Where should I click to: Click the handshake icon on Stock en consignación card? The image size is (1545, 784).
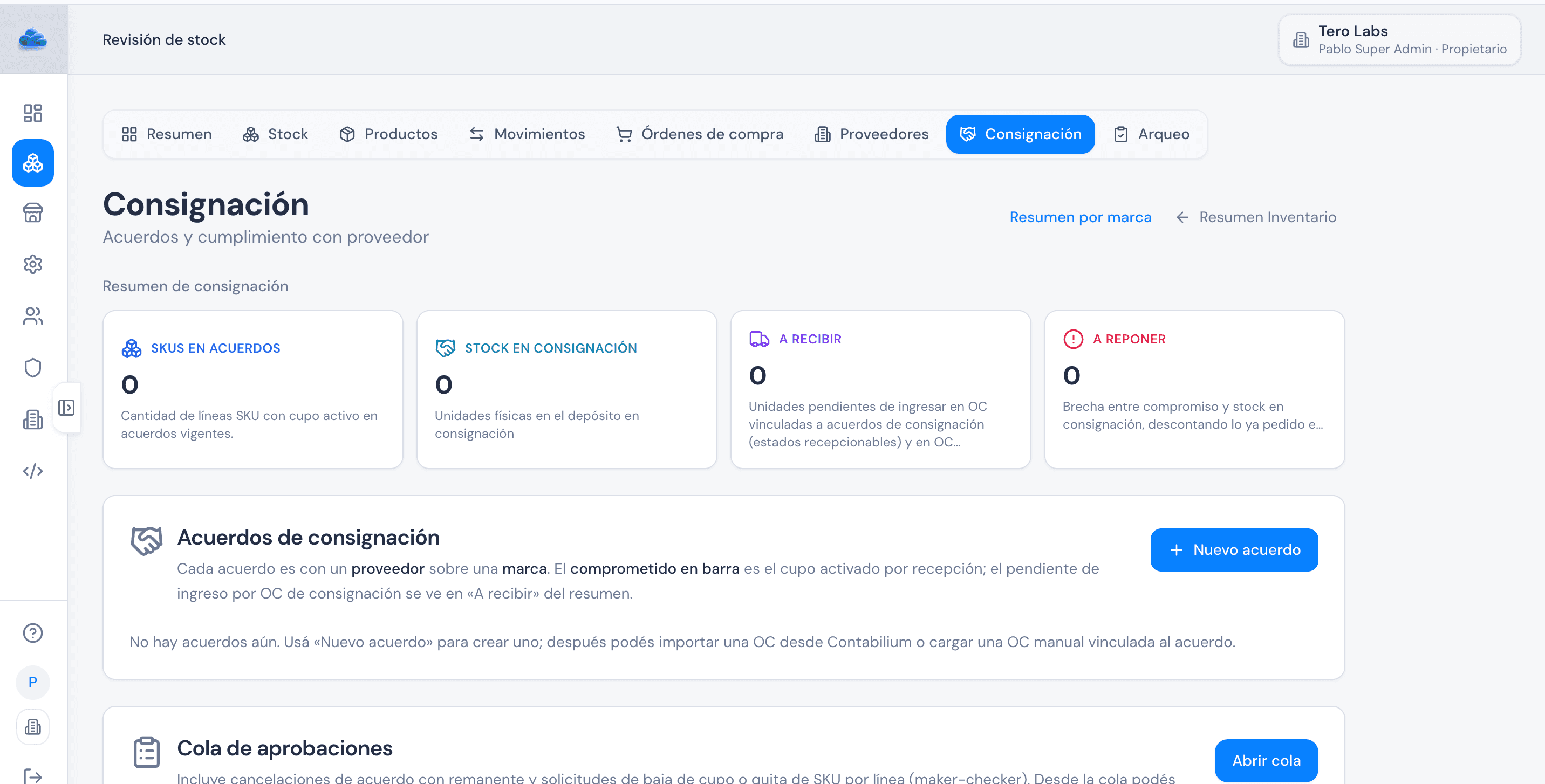(x=445, y=348)
